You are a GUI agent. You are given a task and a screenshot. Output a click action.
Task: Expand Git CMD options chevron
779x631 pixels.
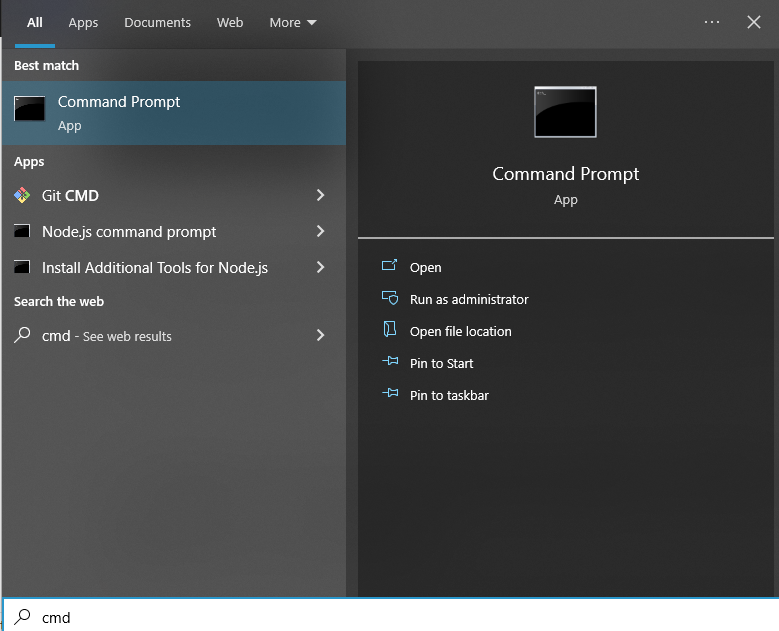(320, 195)
